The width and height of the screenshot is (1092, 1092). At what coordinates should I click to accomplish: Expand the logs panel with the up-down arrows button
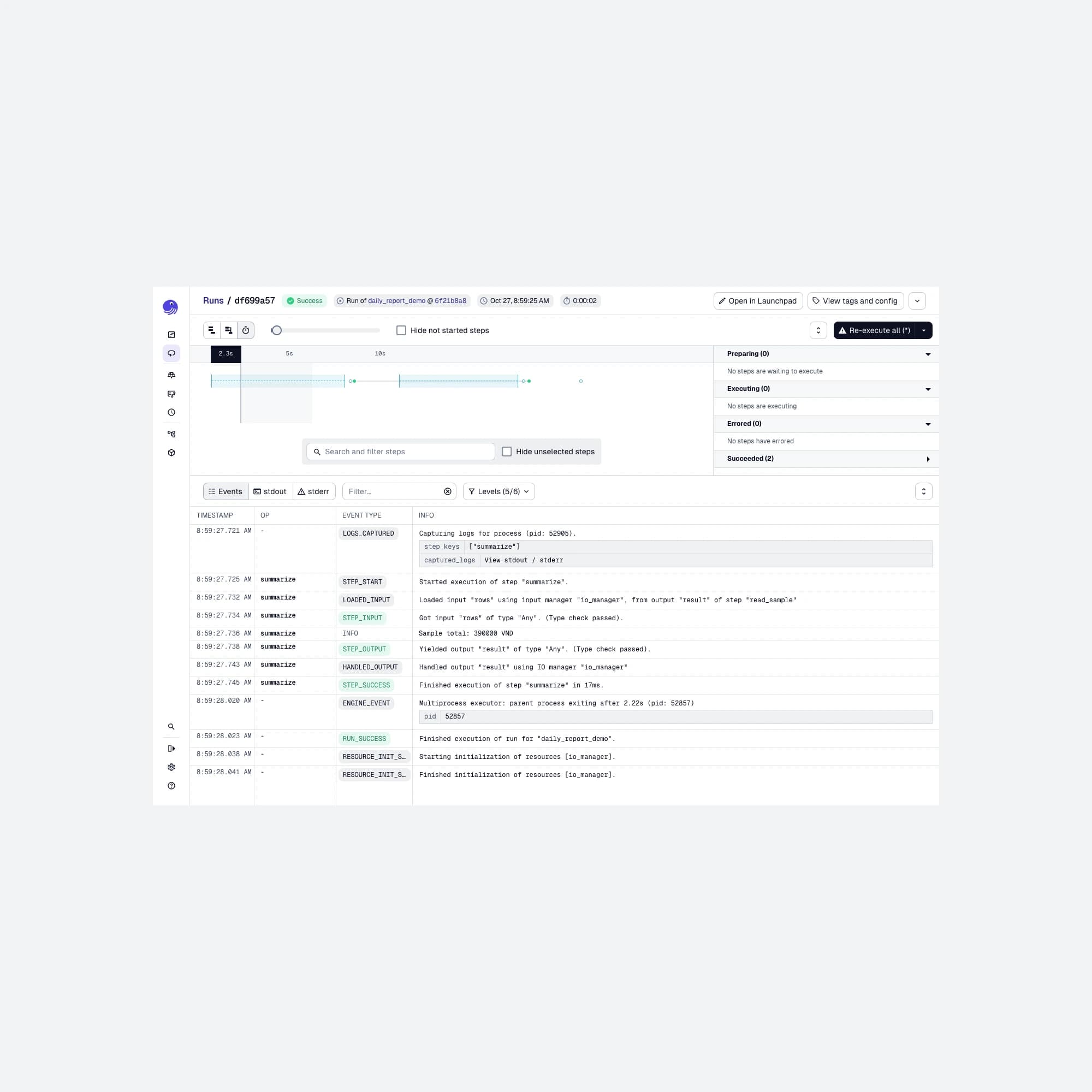(924, 491)
